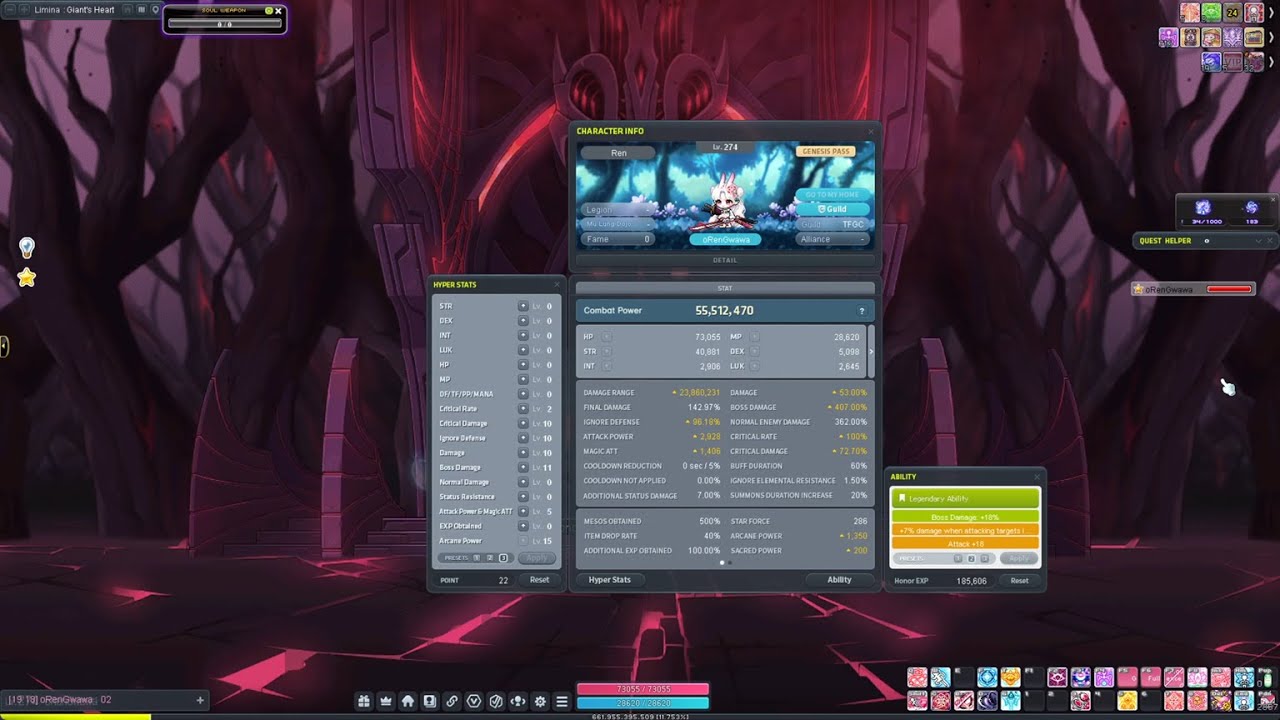Open the character portrait icon in bottom menu

coord(430,701)
